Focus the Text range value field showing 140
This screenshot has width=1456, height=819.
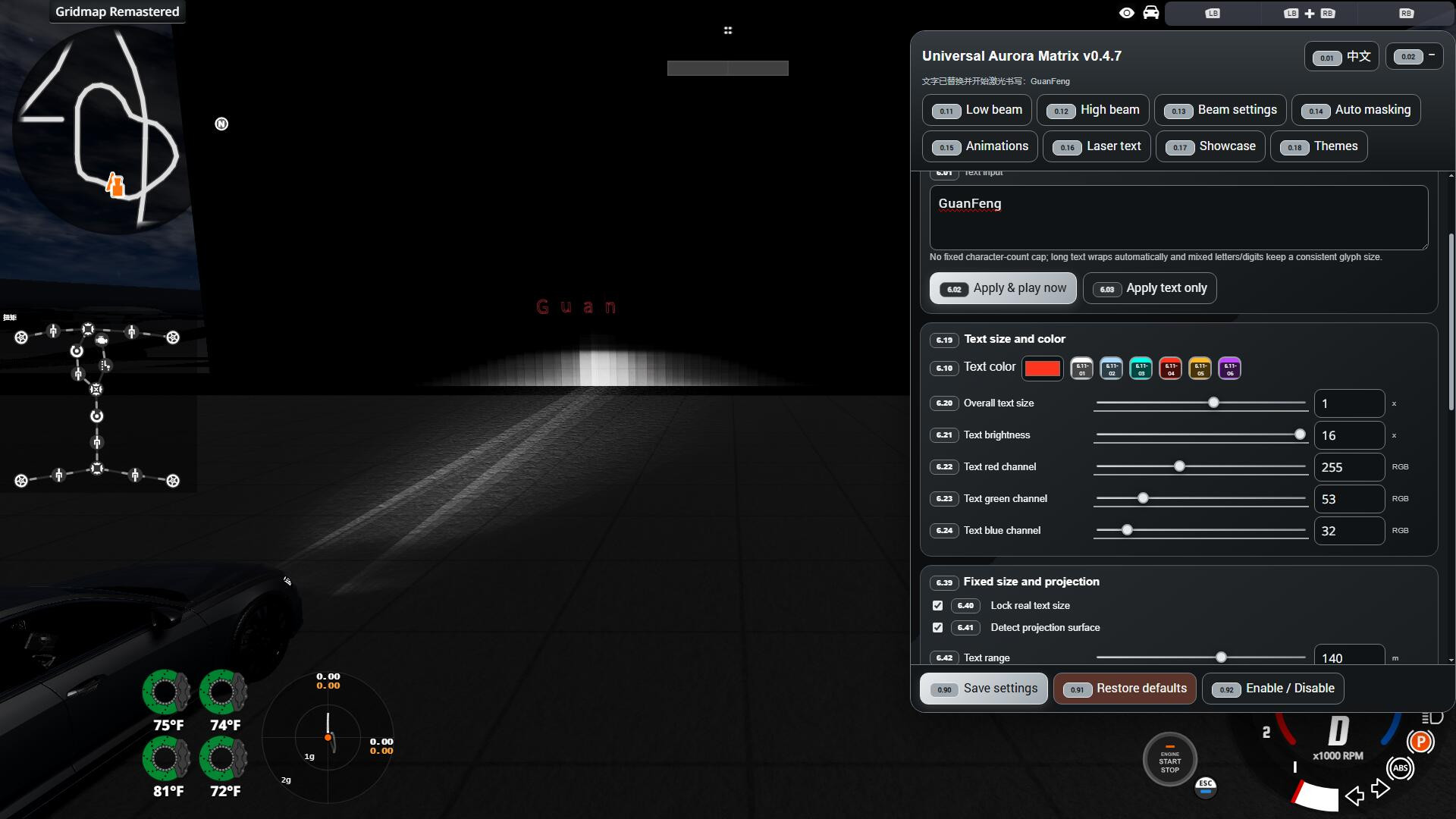click(1349, 655)
